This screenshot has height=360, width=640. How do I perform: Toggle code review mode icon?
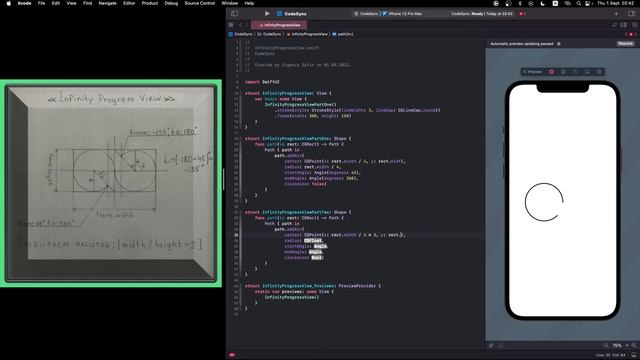tap(614, 25)
